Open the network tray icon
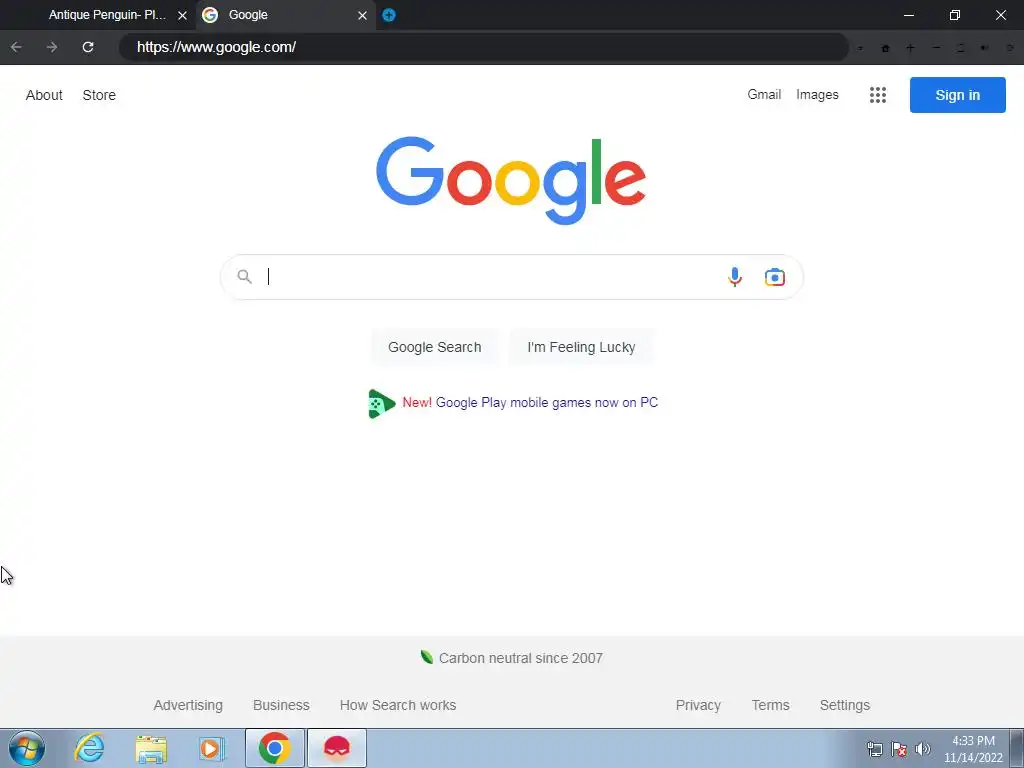 coord(874,749)
